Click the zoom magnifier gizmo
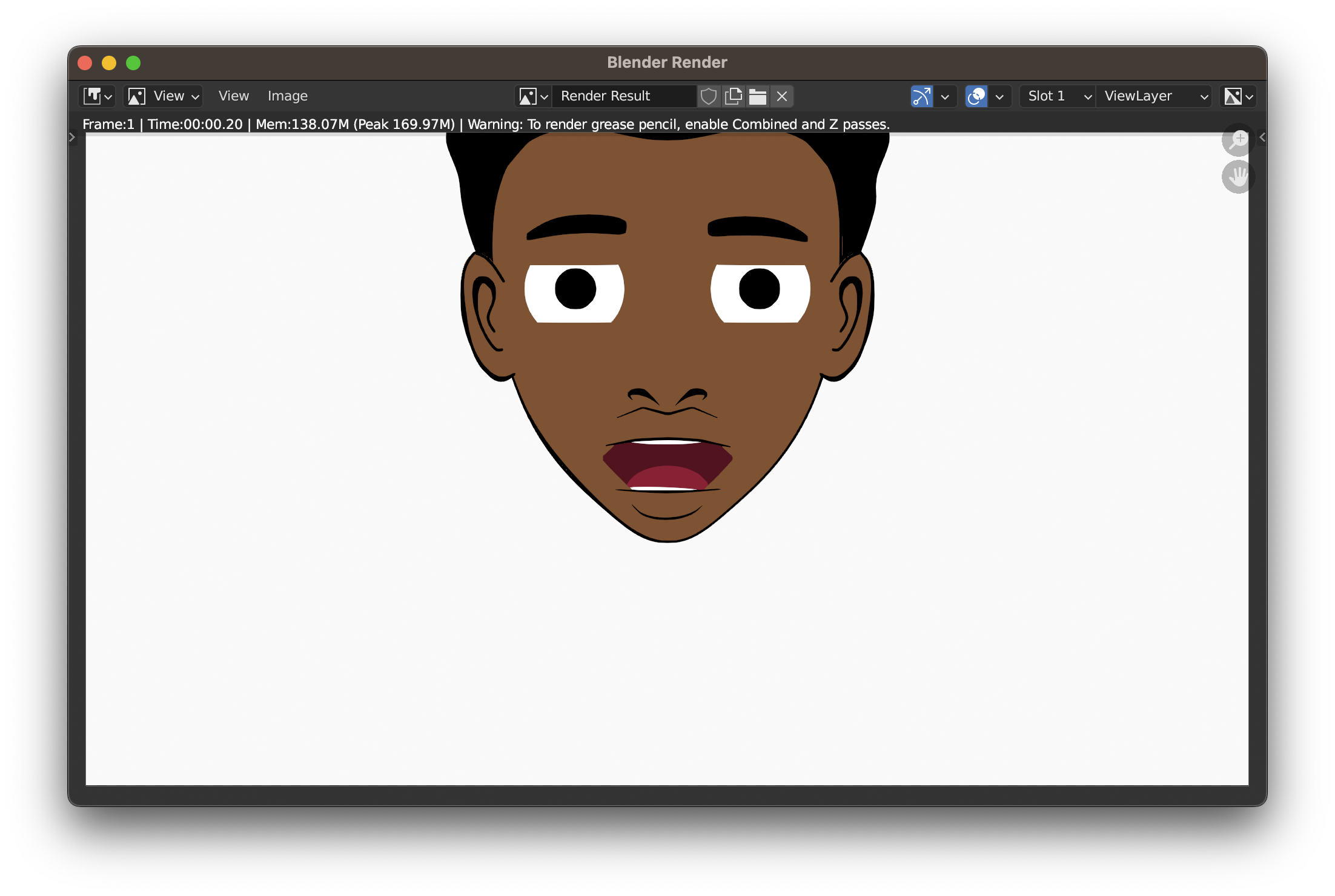The image size is (1335, 896). click(1237, 140)
